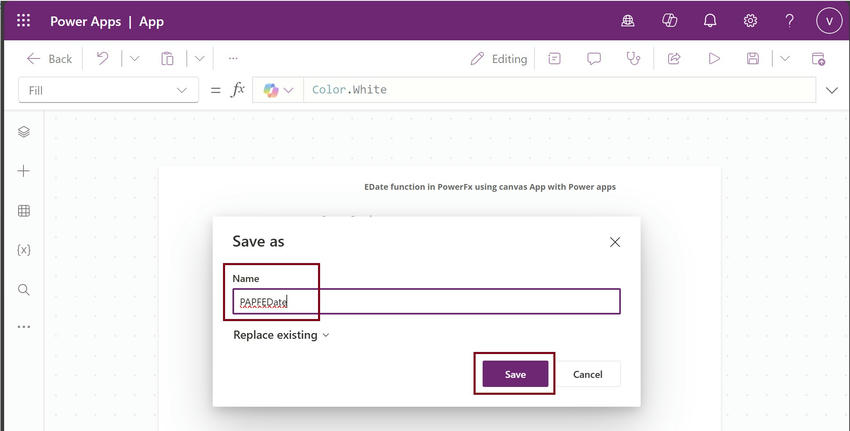Preview the app with the Play icon

click(714, 58)
